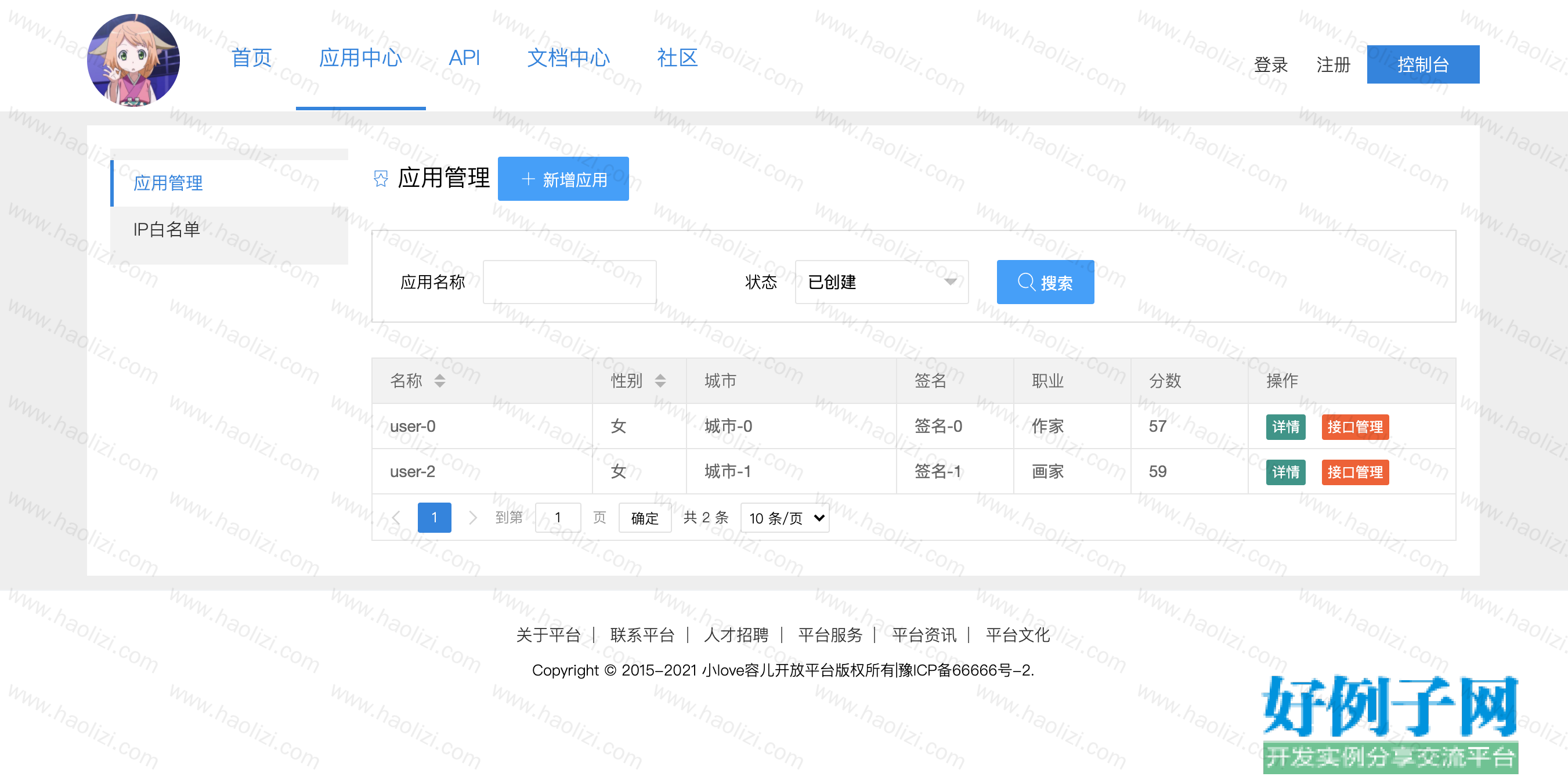
Task: Focus the 应用名称 input field
Action: 570,282
